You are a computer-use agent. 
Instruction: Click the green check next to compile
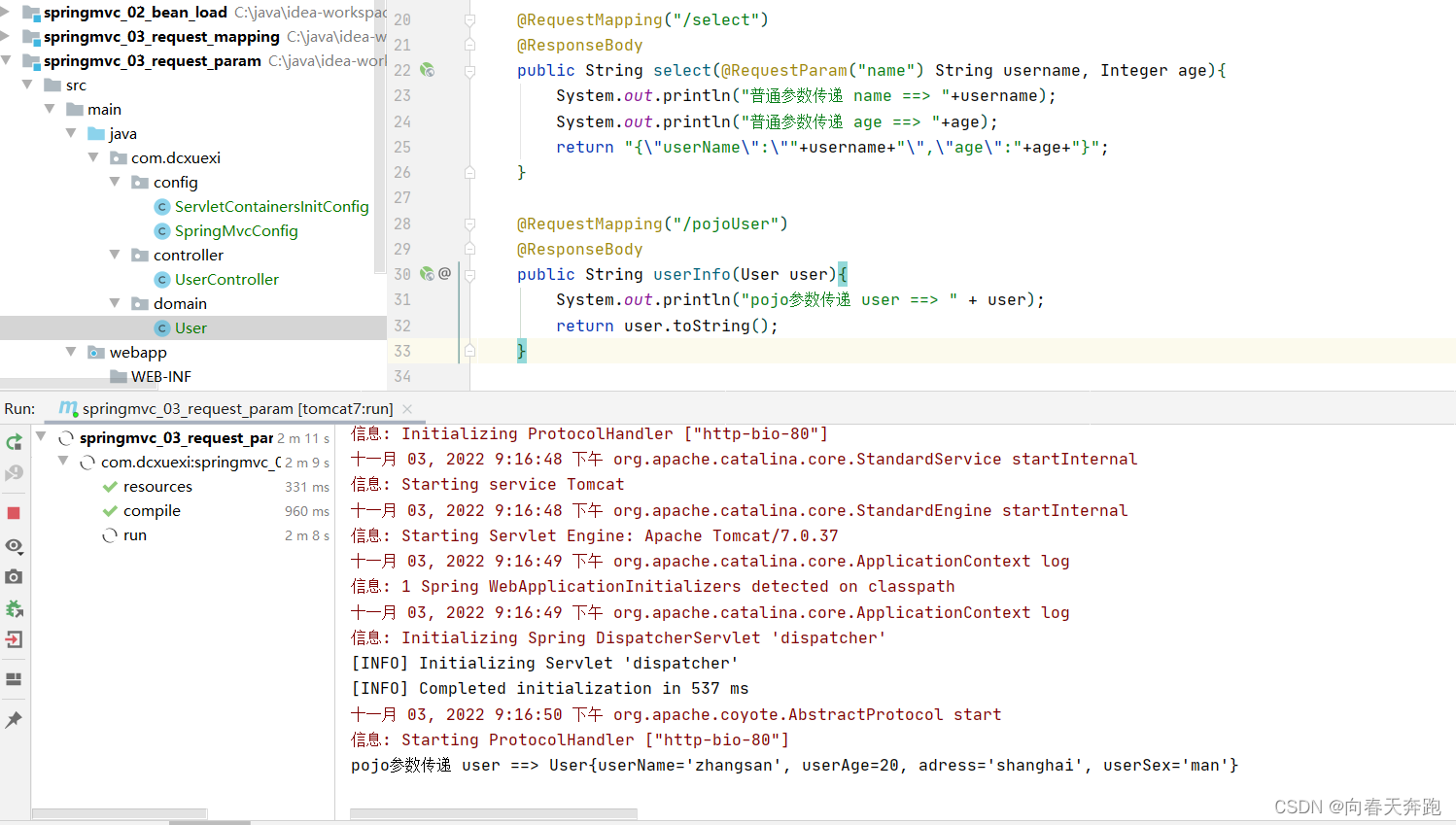110,511
